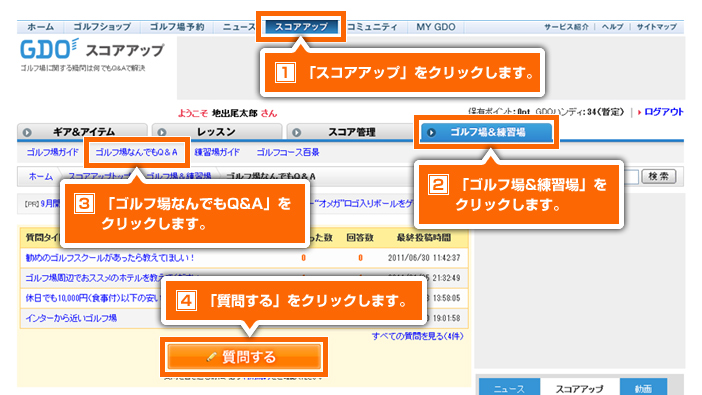Click the ログアウト link

[x=663, y=112]
